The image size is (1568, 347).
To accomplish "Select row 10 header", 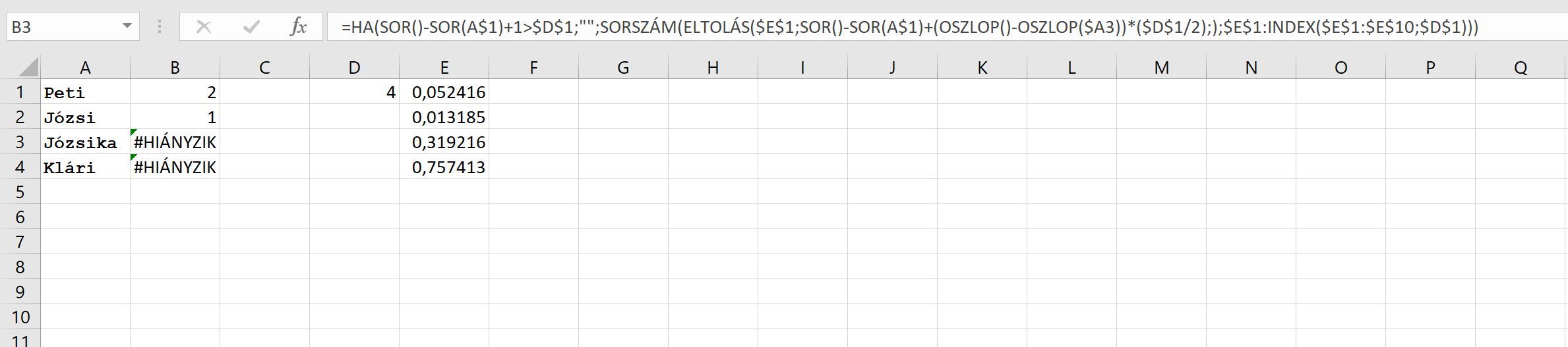I will (20, 317).
